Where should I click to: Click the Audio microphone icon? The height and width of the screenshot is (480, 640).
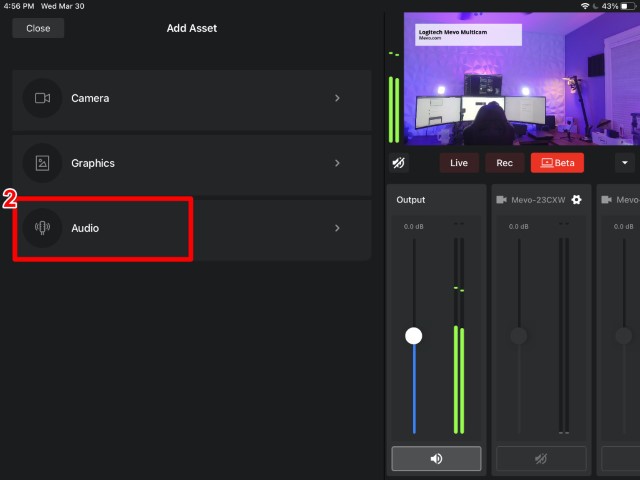[x=42, y=228]
